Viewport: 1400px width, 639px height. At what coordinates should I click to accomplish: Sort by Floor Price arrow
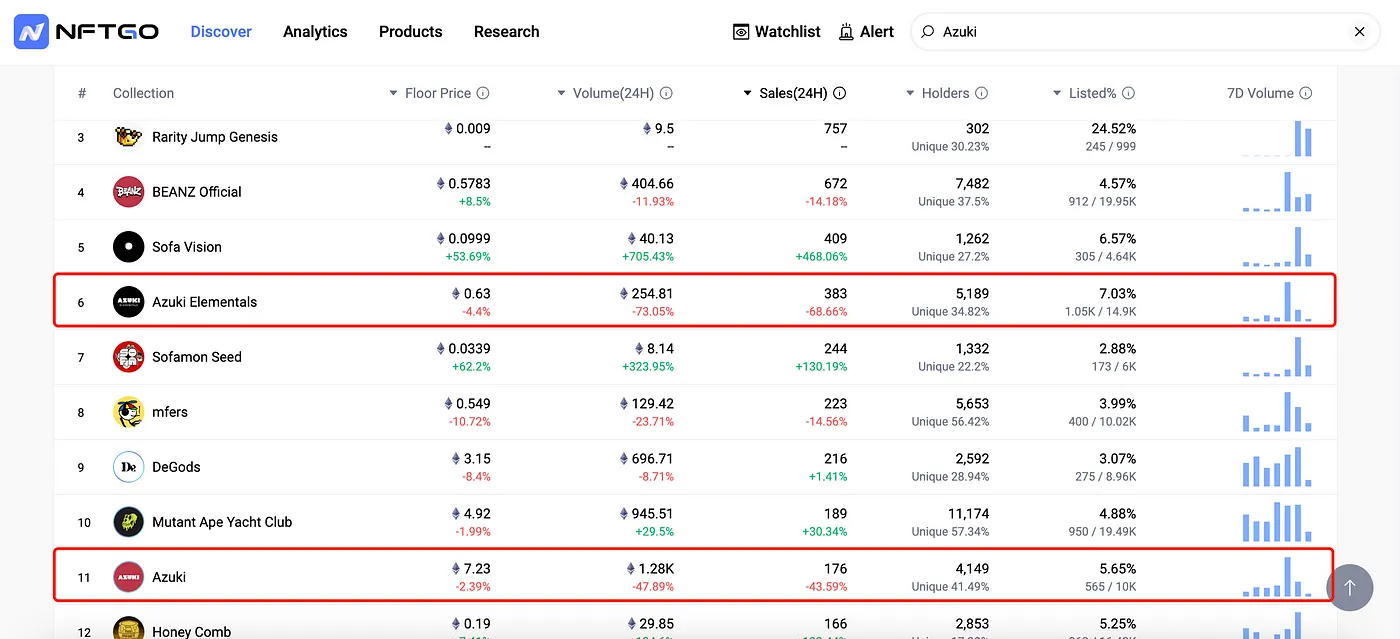pyautogui.click(x=393, y=94)
